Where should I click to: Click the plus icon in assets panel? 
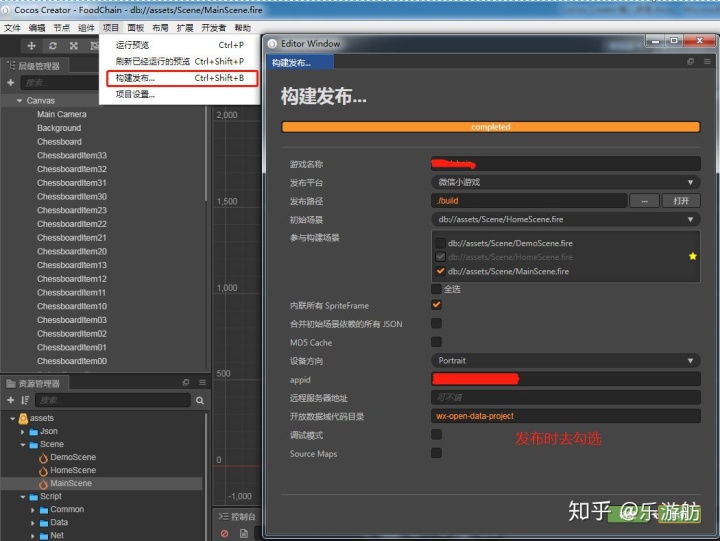[x=11, y=400]
